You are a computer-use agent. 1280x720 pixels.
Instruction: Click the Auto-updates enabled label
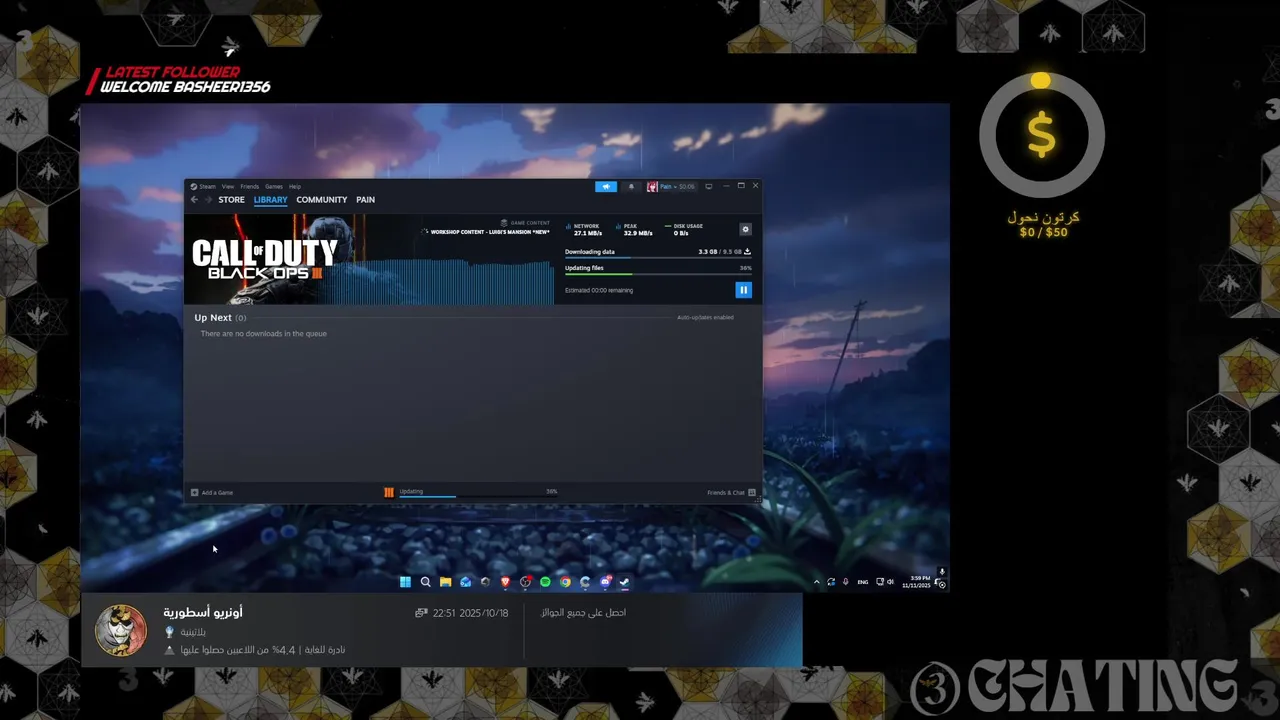[705, 317]
